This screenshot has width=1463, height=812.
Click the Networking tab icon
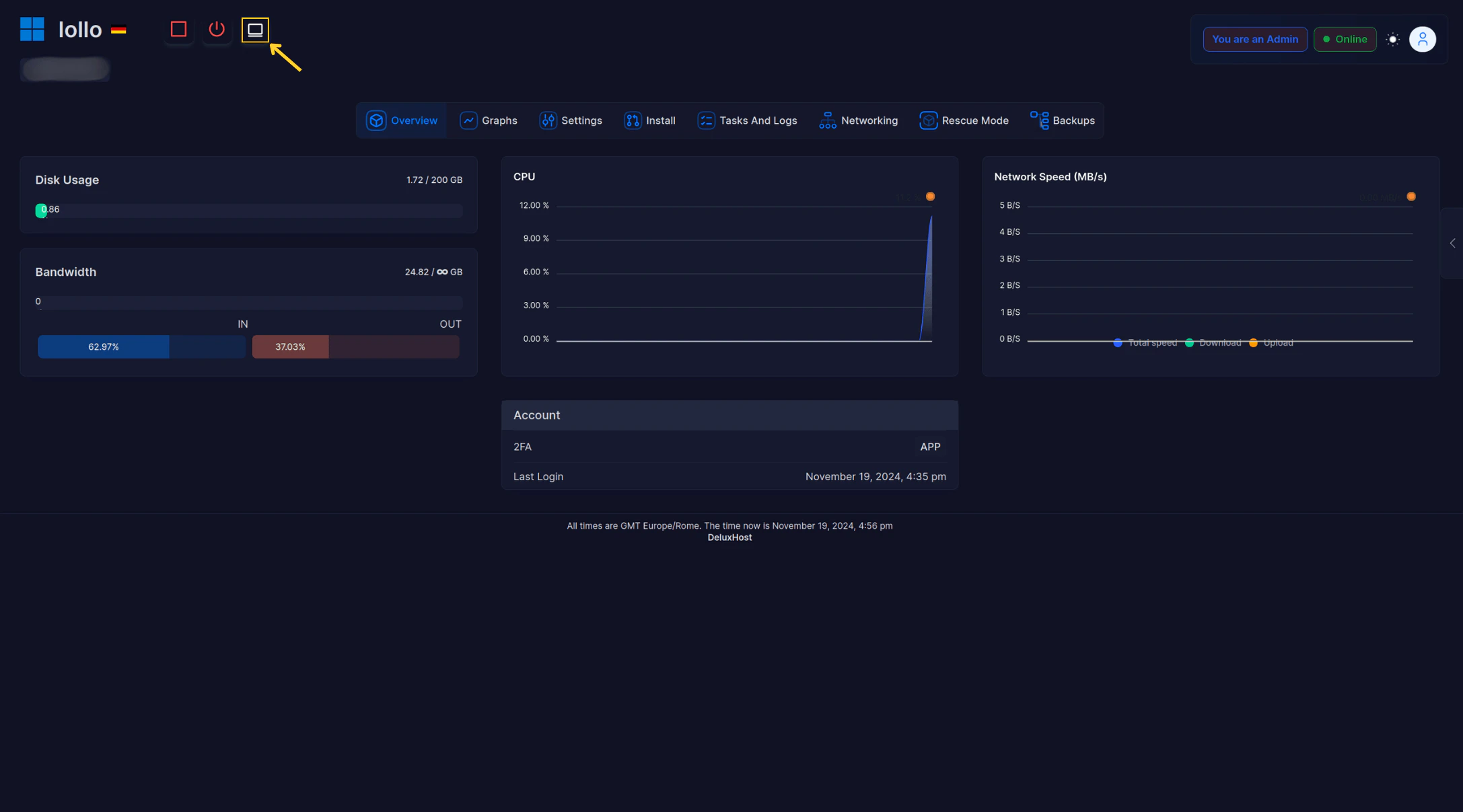[827, 120]
